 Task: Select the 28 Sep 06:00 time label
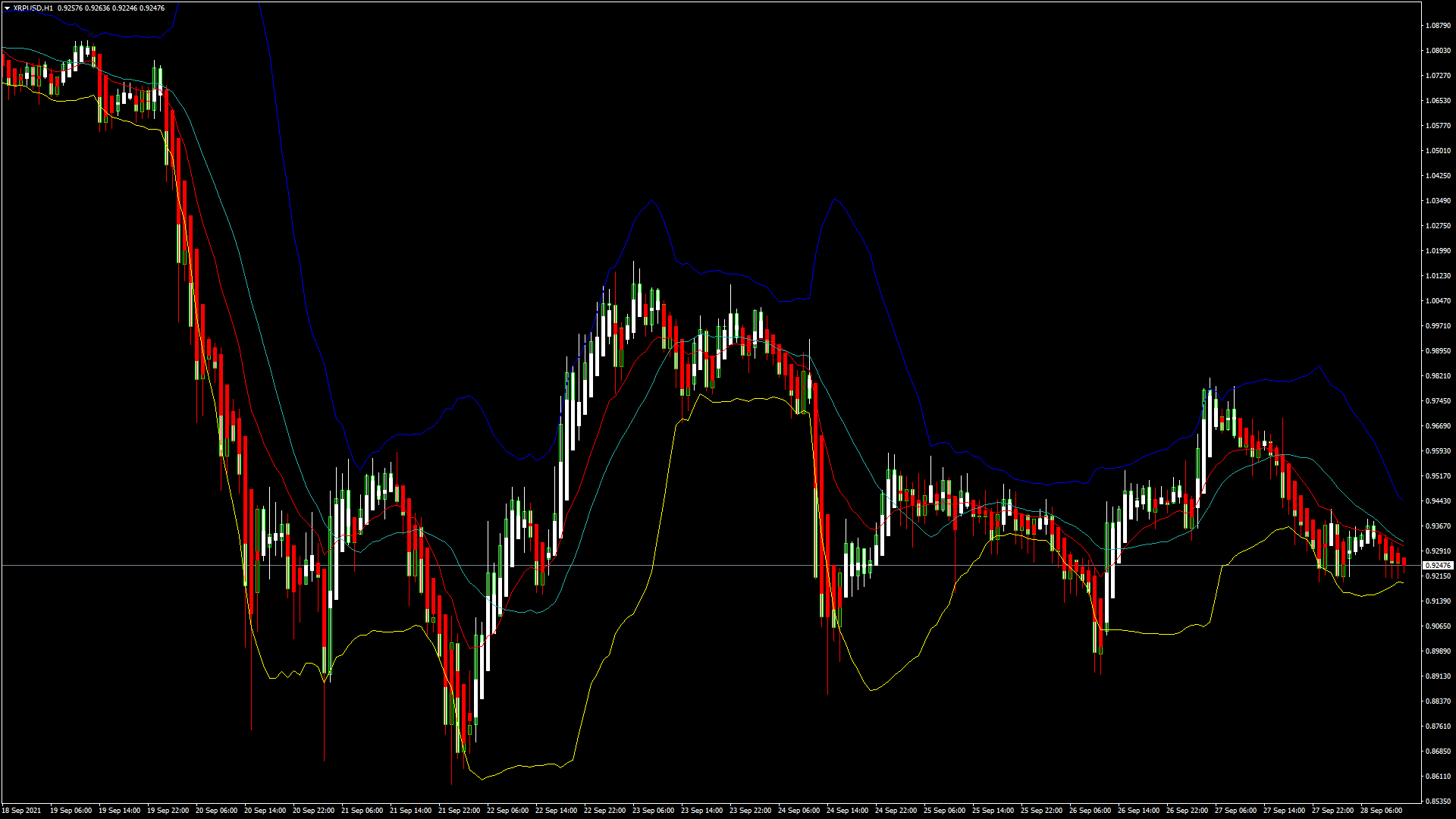pyautogui.click(x=1381, y=811)
